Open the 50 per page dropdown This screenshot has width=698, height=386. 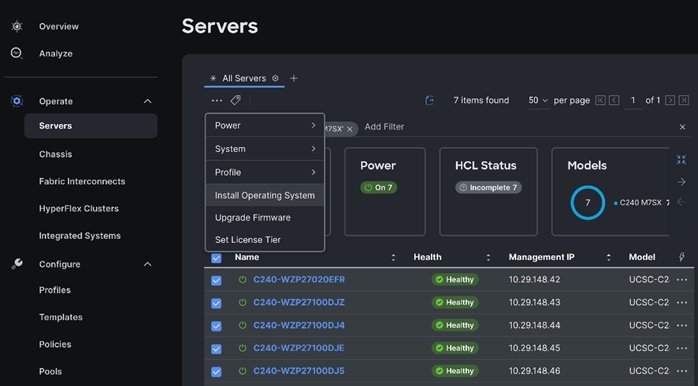(x=538, y=101)
